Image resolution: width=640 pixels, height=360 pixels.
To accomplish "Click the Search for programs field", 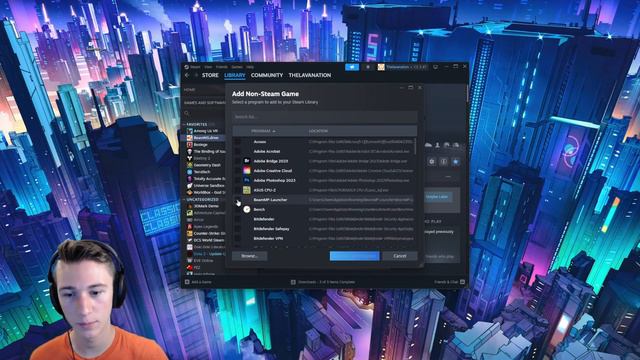I will tap(325, 117).
